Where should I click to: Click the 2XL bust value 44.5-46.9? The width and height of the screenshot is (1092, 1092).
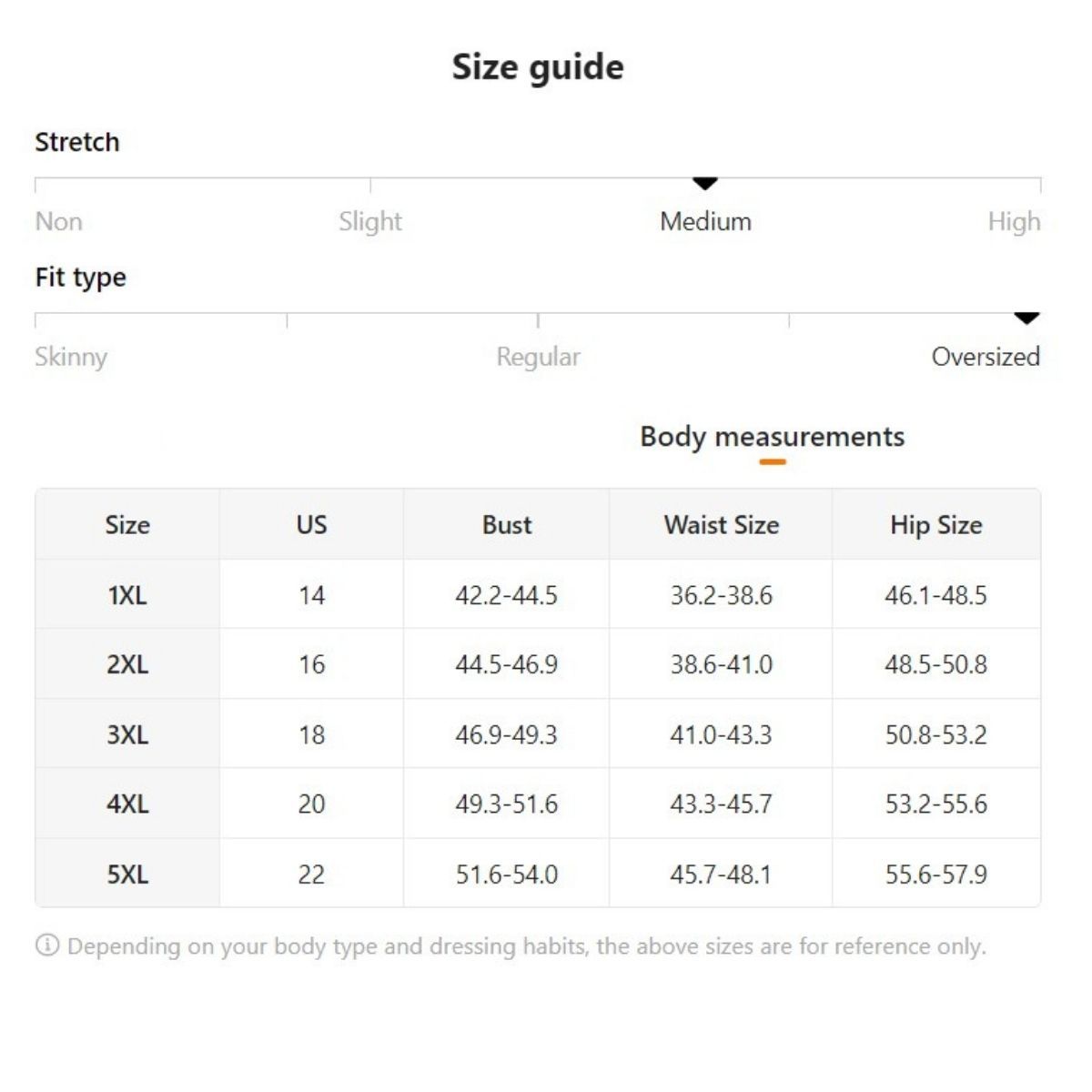pyautogui.click(x=507, y=664)
